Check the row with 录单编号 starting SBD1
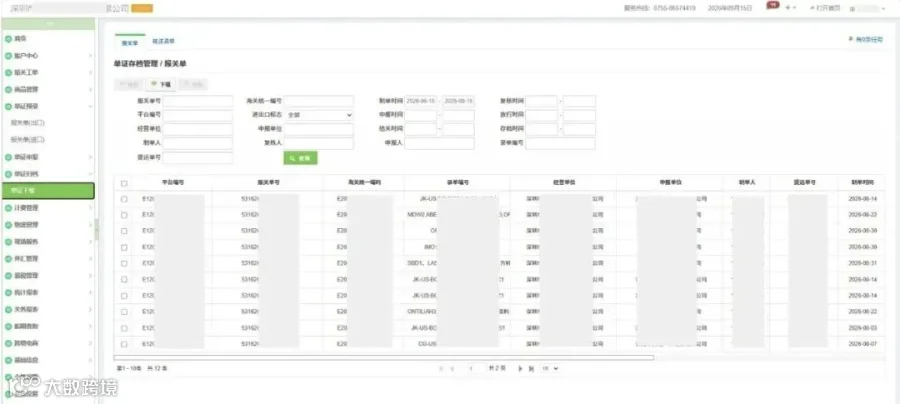The width and height of the screenshot is (900, 404). (124, 263)
